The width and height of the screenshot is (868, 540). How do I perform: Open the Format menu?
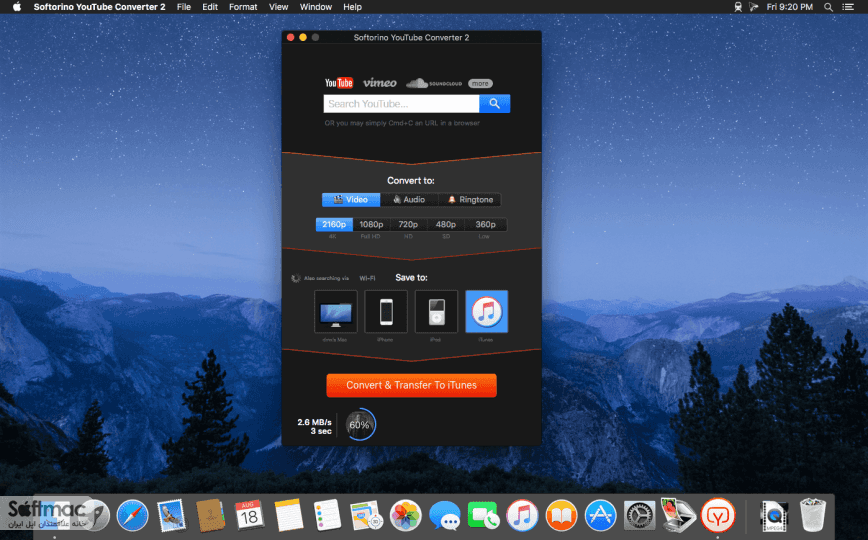point(243,7)
